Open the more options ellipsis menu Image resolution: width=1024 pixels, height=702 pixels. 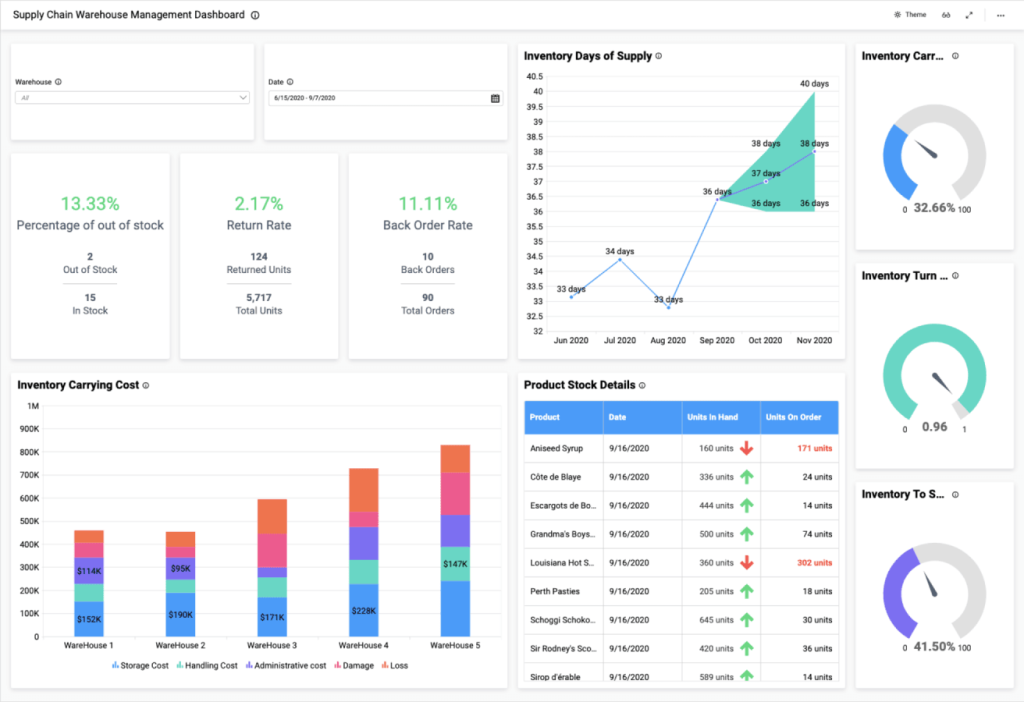[x=1000, y=15]
